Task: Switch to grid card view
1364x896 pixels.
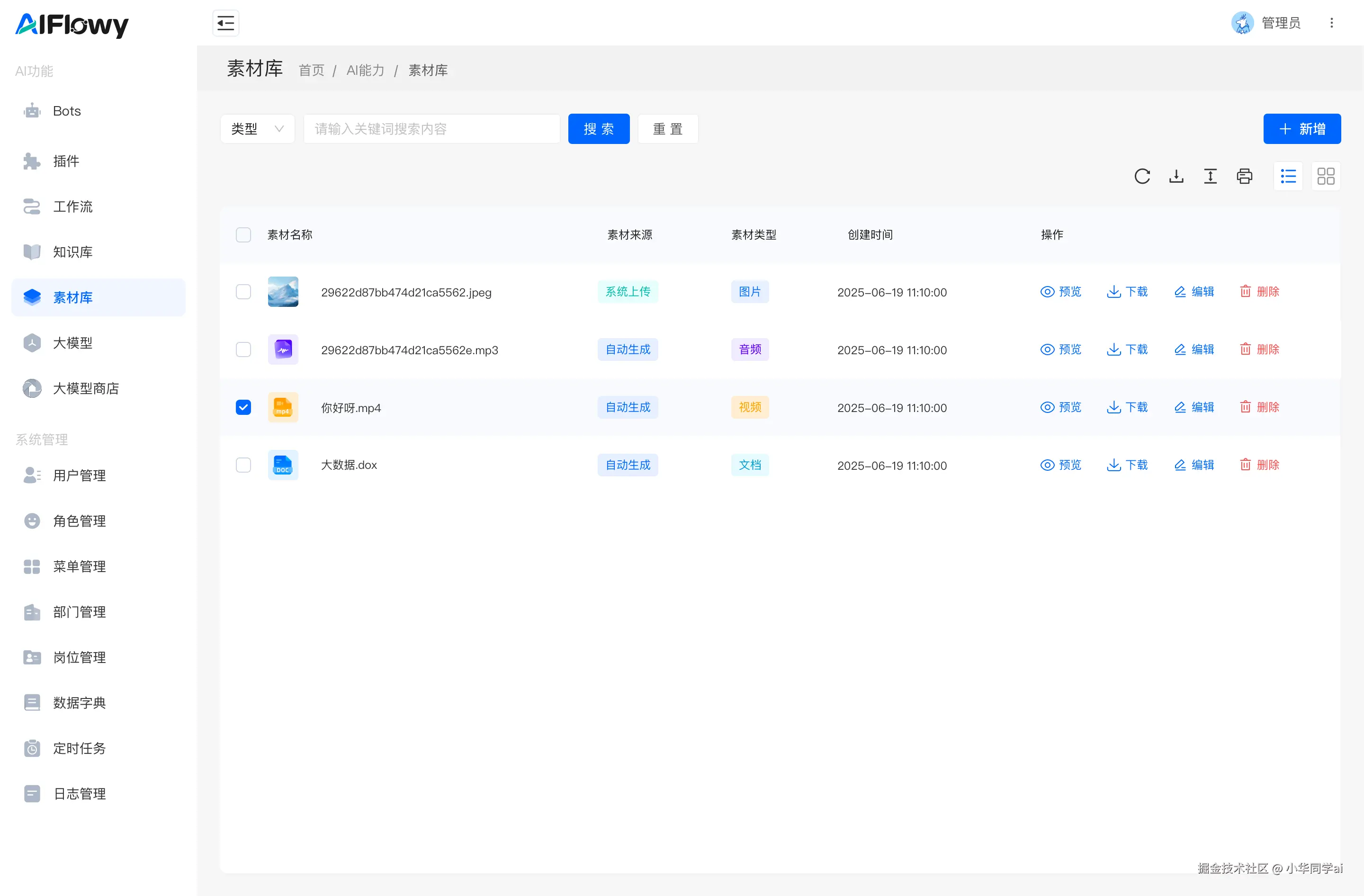Action: (1326, 177)
